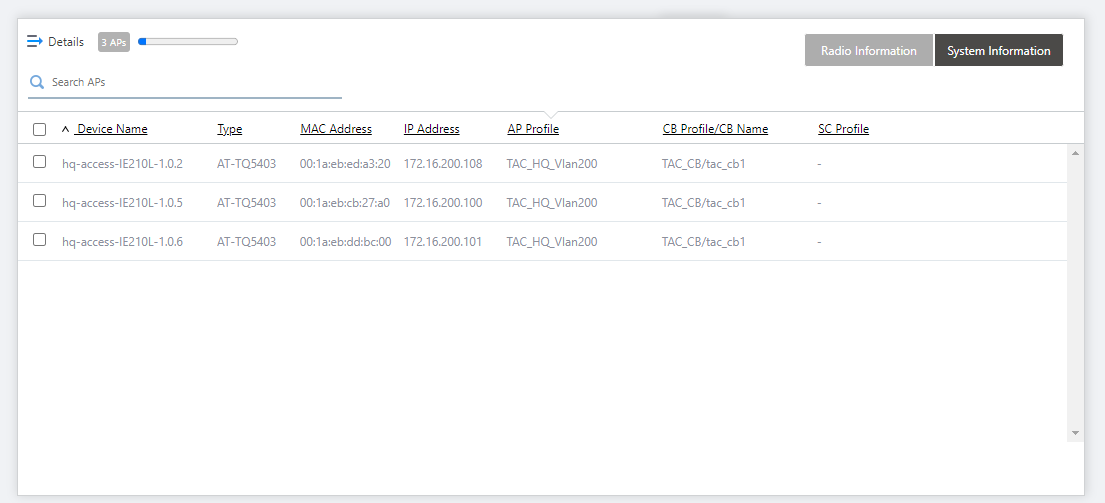Open the System Information tab

(998, 51)
